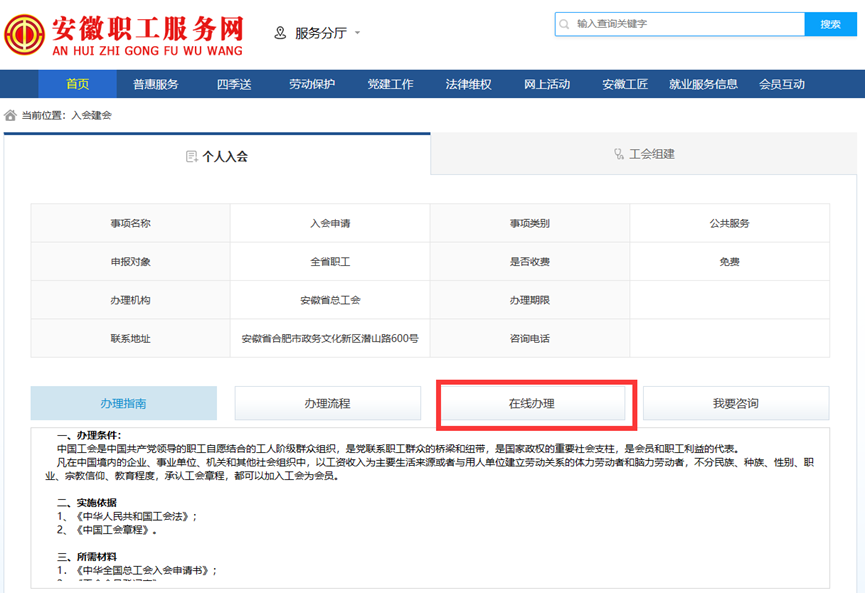This screenshot has height=593, width=865.
Task: Open the 我要咨询 button
Action: [735, 403]
